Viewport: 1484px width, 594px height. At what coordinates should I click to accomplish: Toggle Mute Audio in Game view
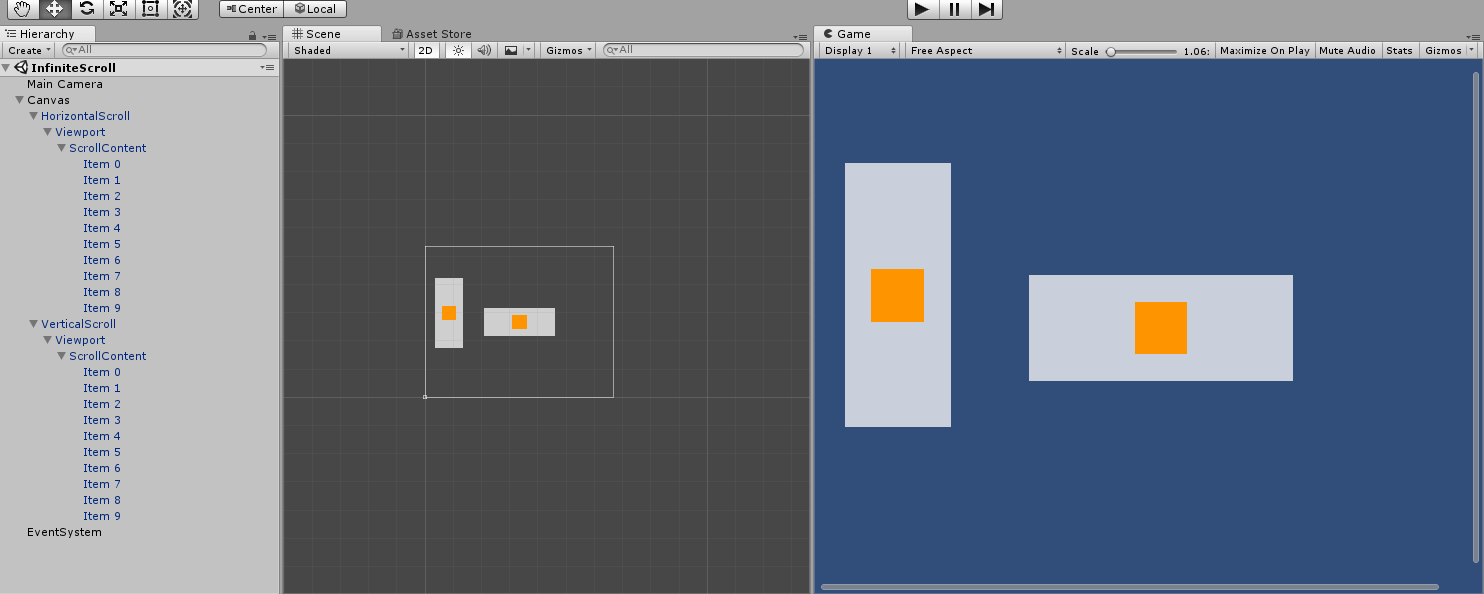coord(1347,50)
